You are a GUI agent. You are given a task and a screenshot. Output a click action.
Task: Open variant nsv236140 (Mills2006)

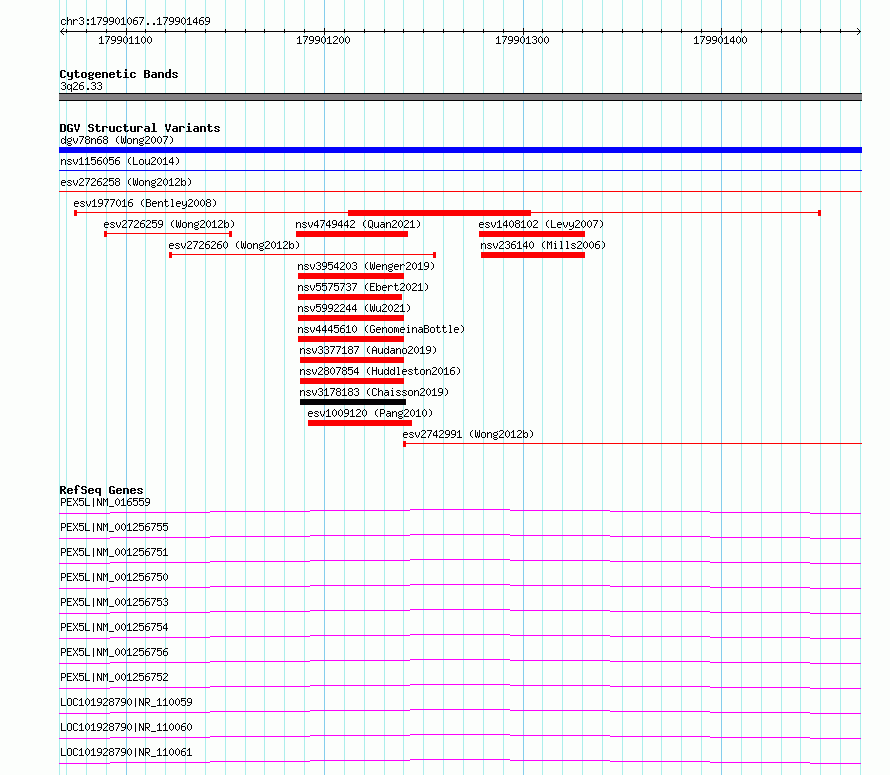pos(543,245)
